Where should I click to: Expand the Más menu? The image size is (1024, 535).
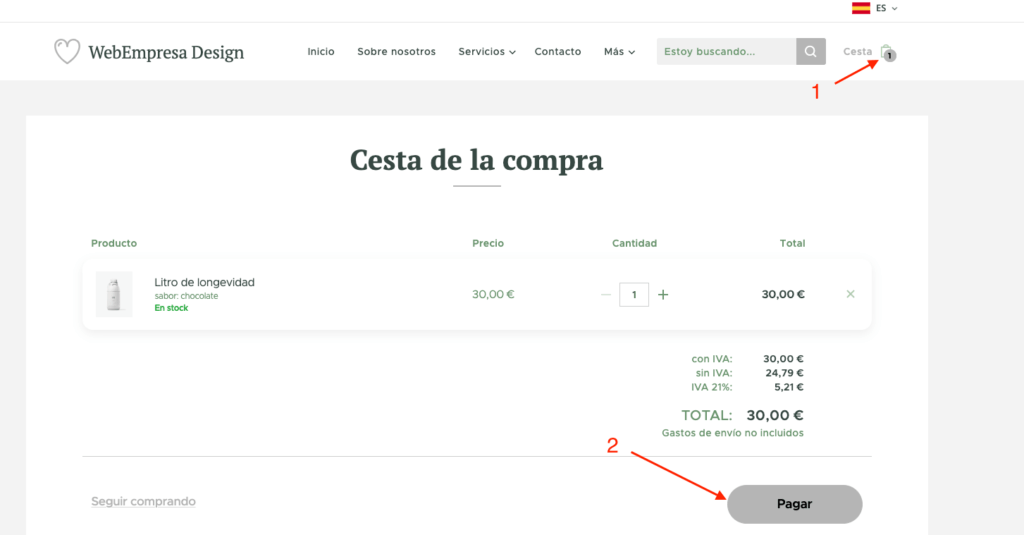(619, 52)
